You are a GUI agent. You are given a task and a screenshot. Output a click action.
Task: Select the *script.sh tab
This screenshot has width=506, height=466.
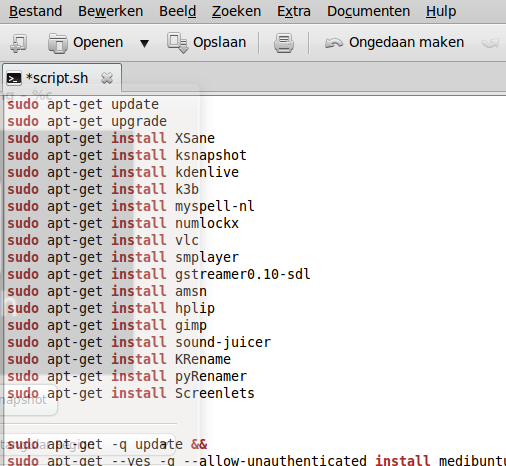coord(62,78)
